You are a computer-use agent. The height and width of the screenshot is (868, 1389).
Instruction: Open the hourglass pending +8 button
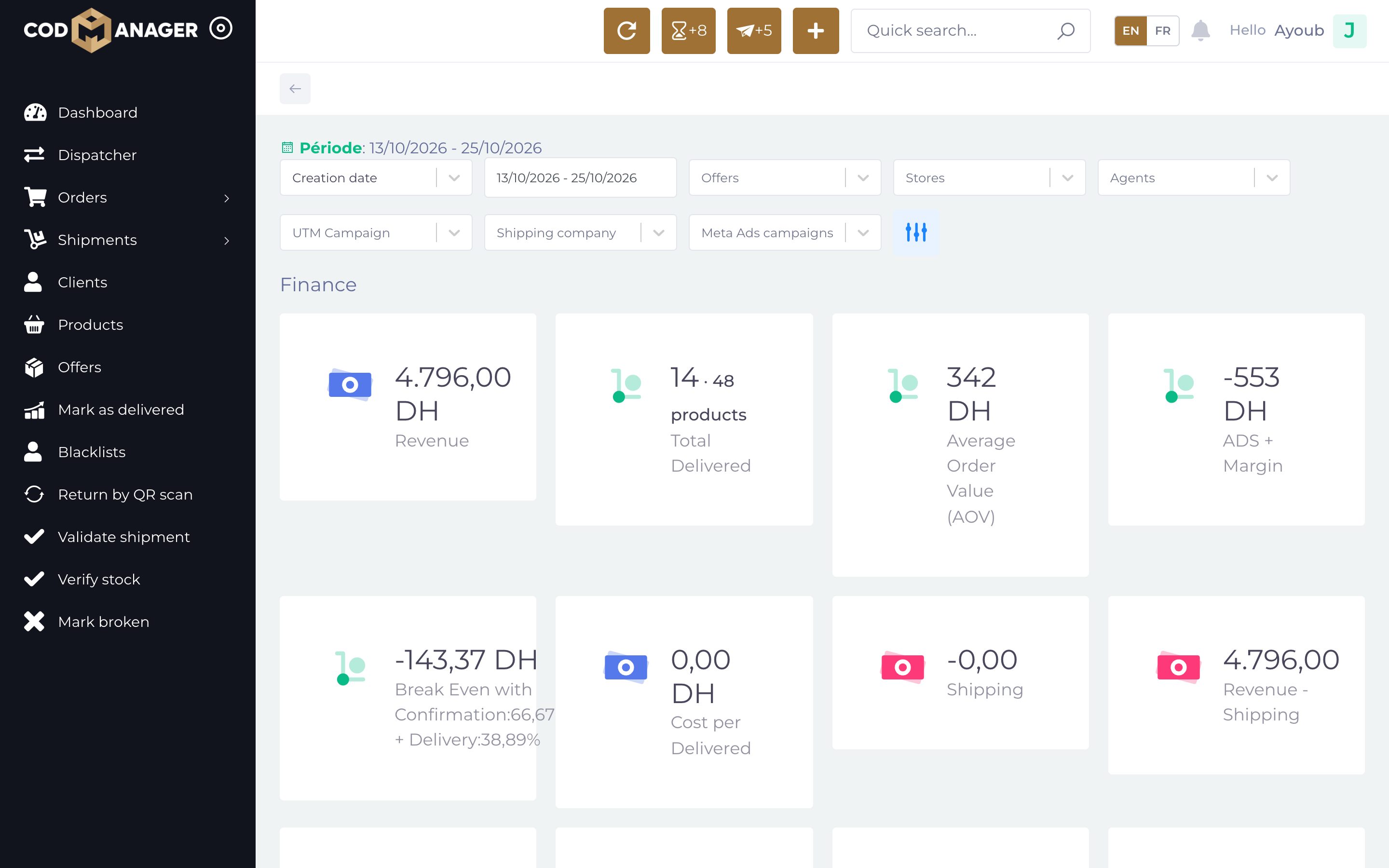click(x=688, y=30)
